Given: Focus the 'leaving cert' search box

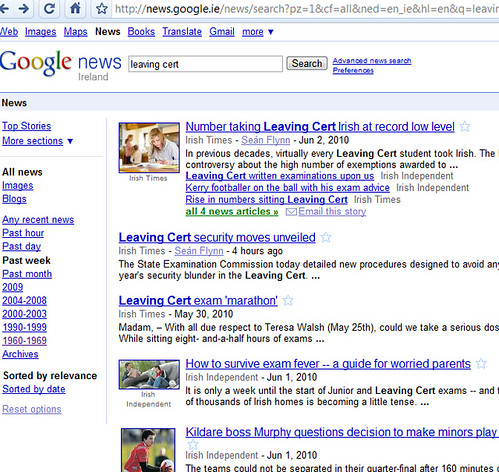Looking at the screenshot, I should pyautogui.click(x=206, y=64).
